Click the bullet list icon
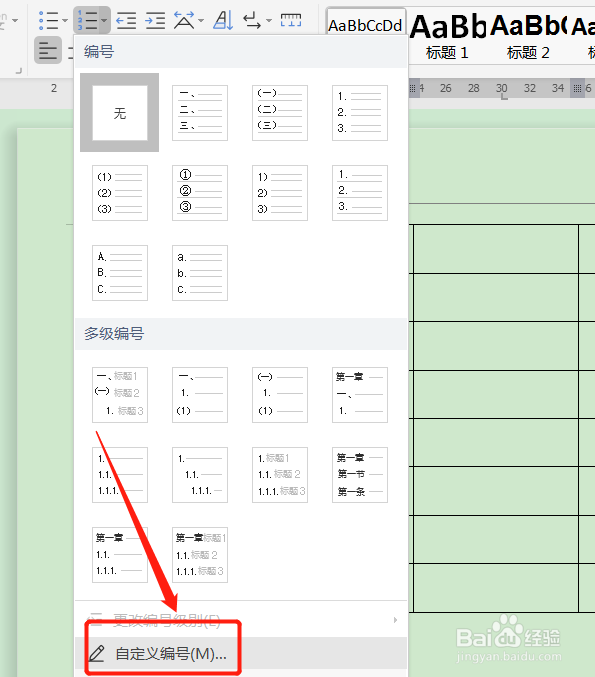 click(x=48, y=20)
